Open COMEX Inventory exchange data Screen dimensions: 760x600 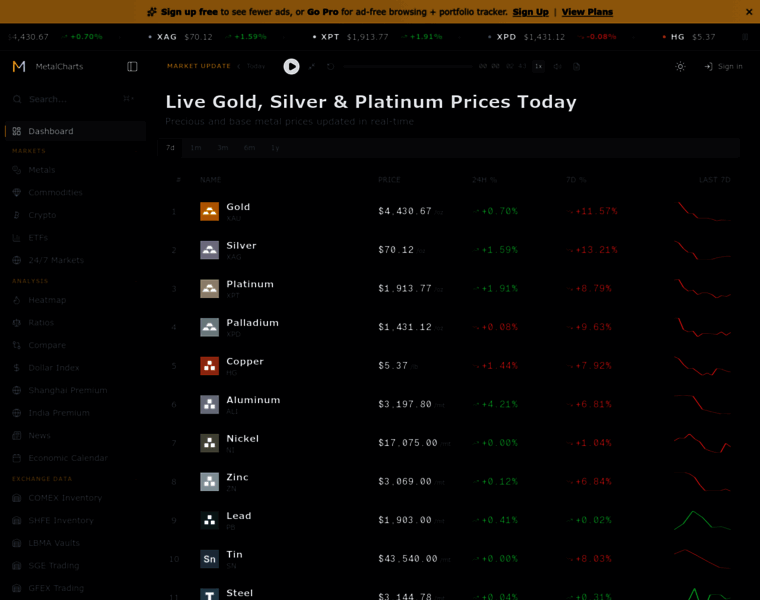[64, 498]
